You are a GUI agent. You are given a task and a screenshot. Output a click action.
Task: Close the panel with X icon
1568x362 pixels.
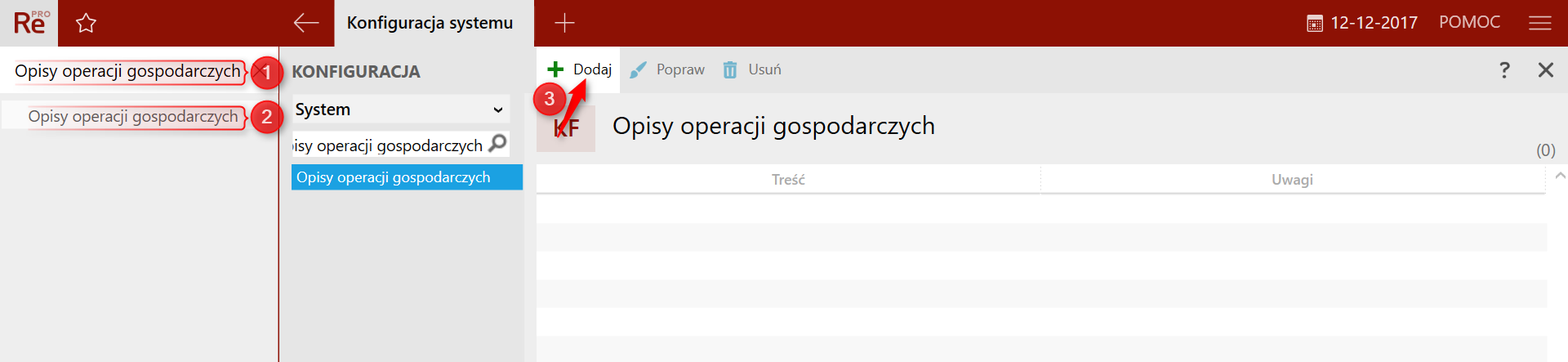1545,69
